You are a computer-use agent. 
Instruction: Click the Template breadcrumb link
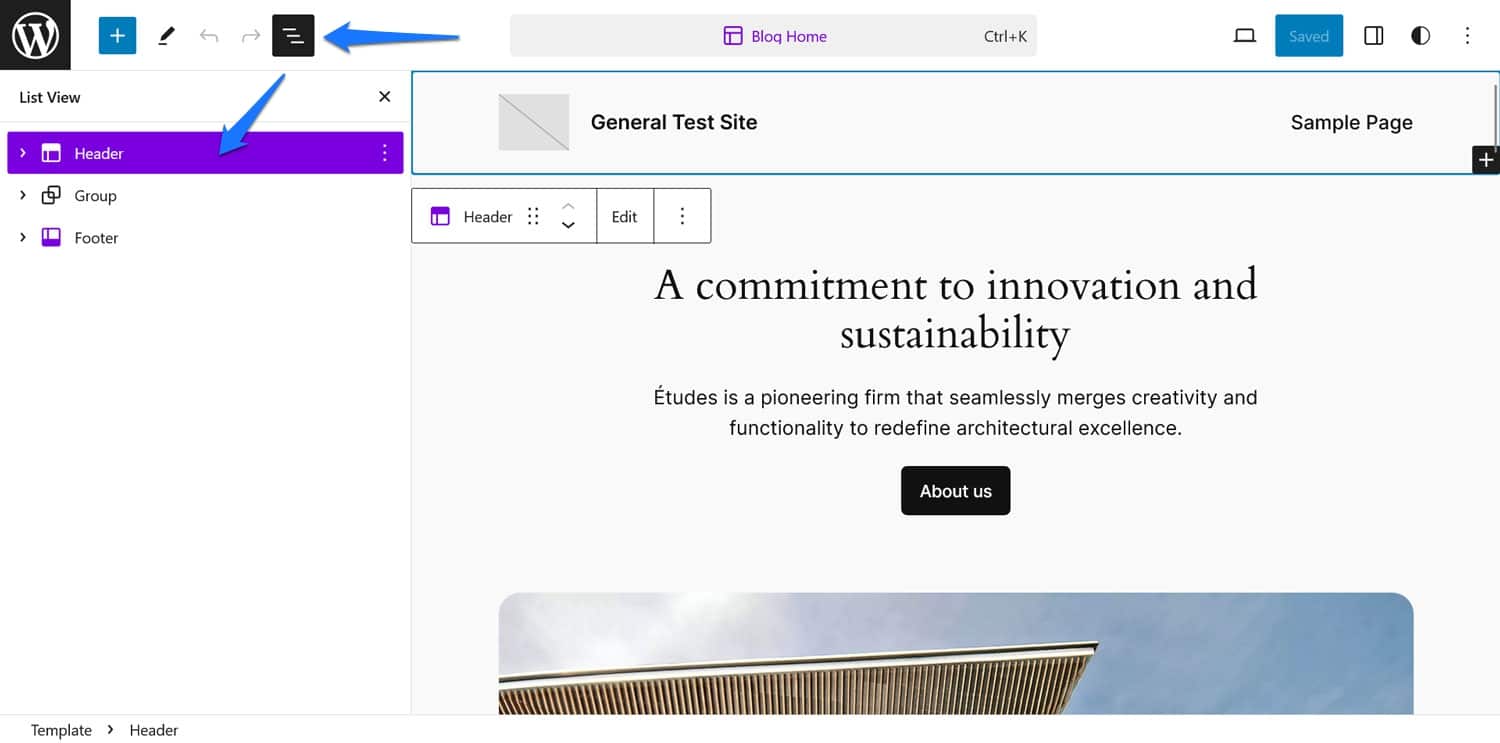(61, 730)
